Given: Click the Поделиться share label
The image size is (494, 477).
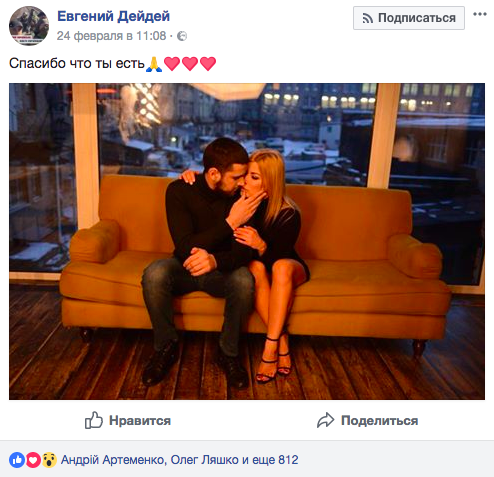Looking at the screenshot, I should pos(379,421).
